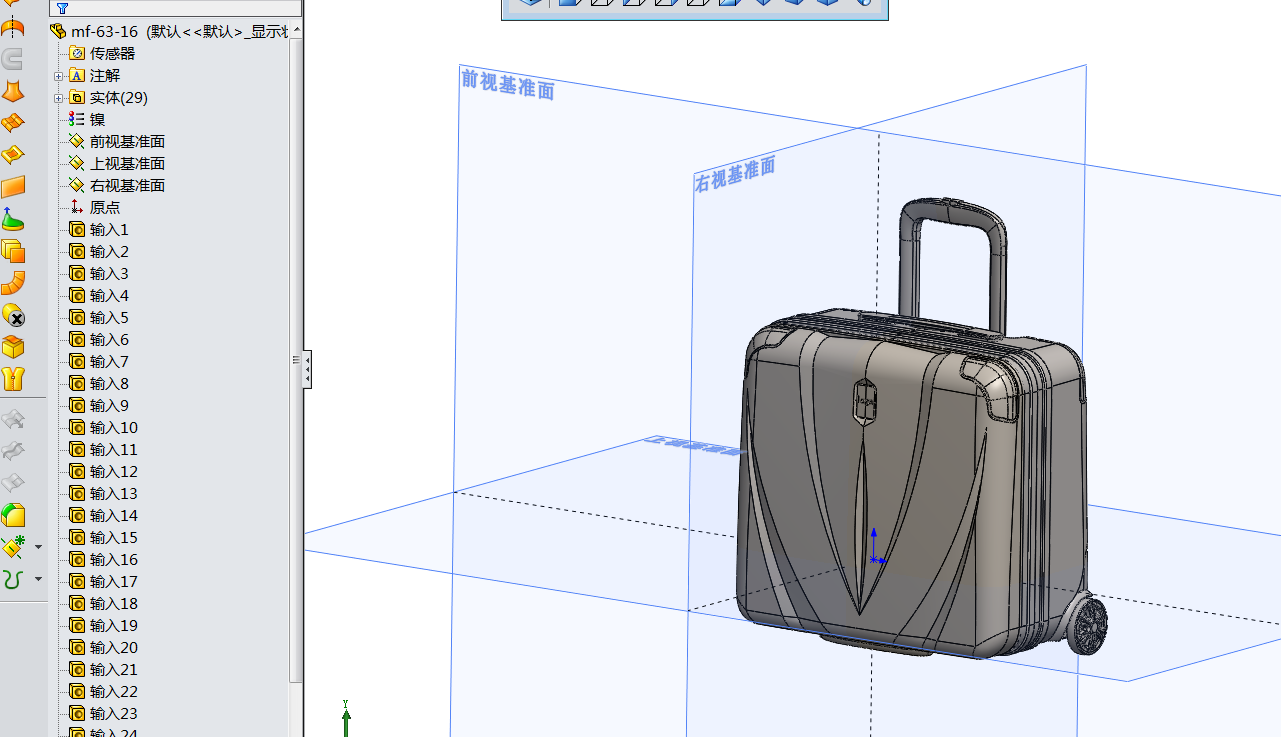Image resolution: width=1281 pixels, height=737 pixels.
Task: Select the yellow box Replace Face tool
Action: coord(13,347)
